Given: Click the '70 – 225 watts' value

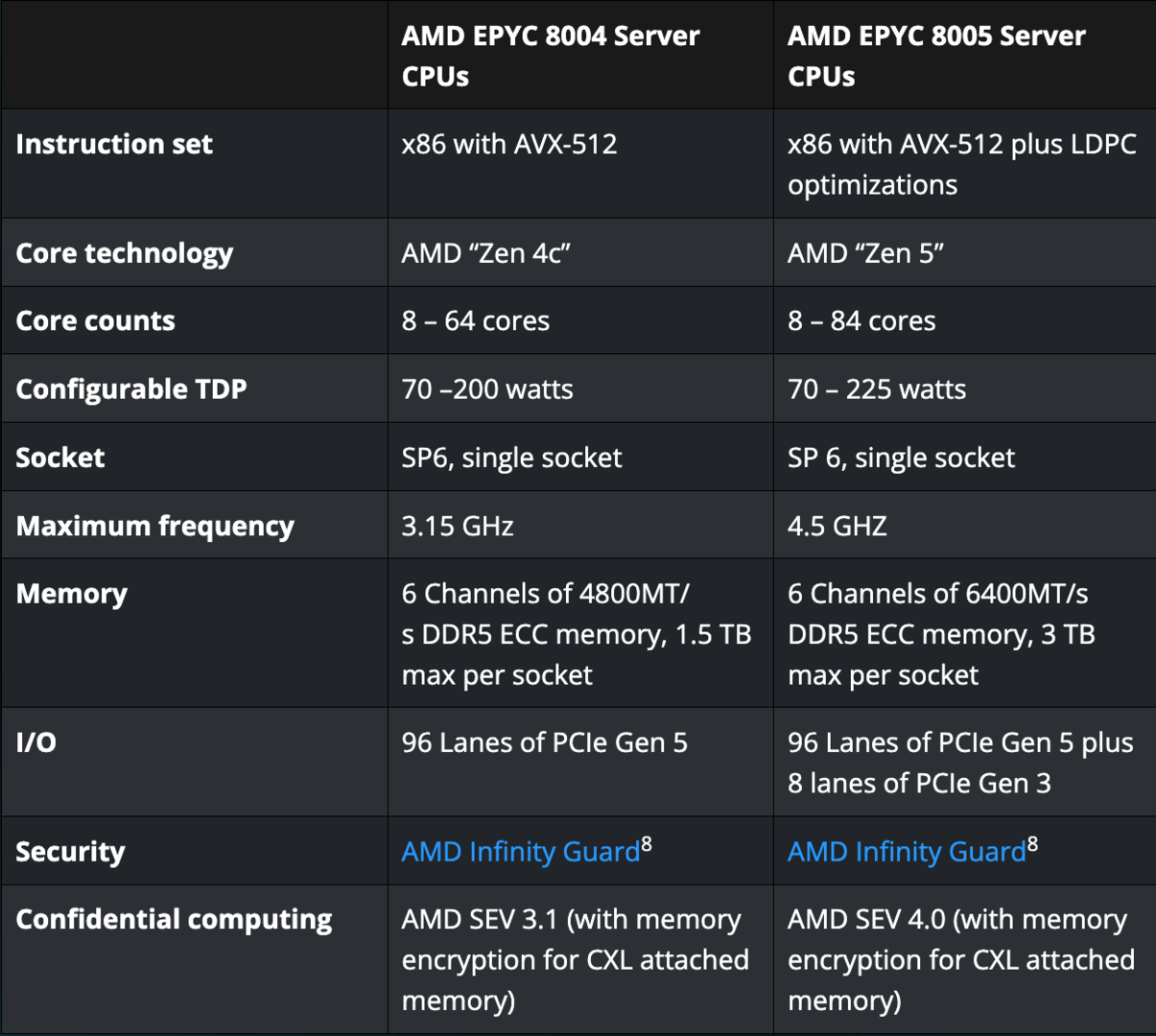Looking at the screenshot, I should click(x=877, y=389).
